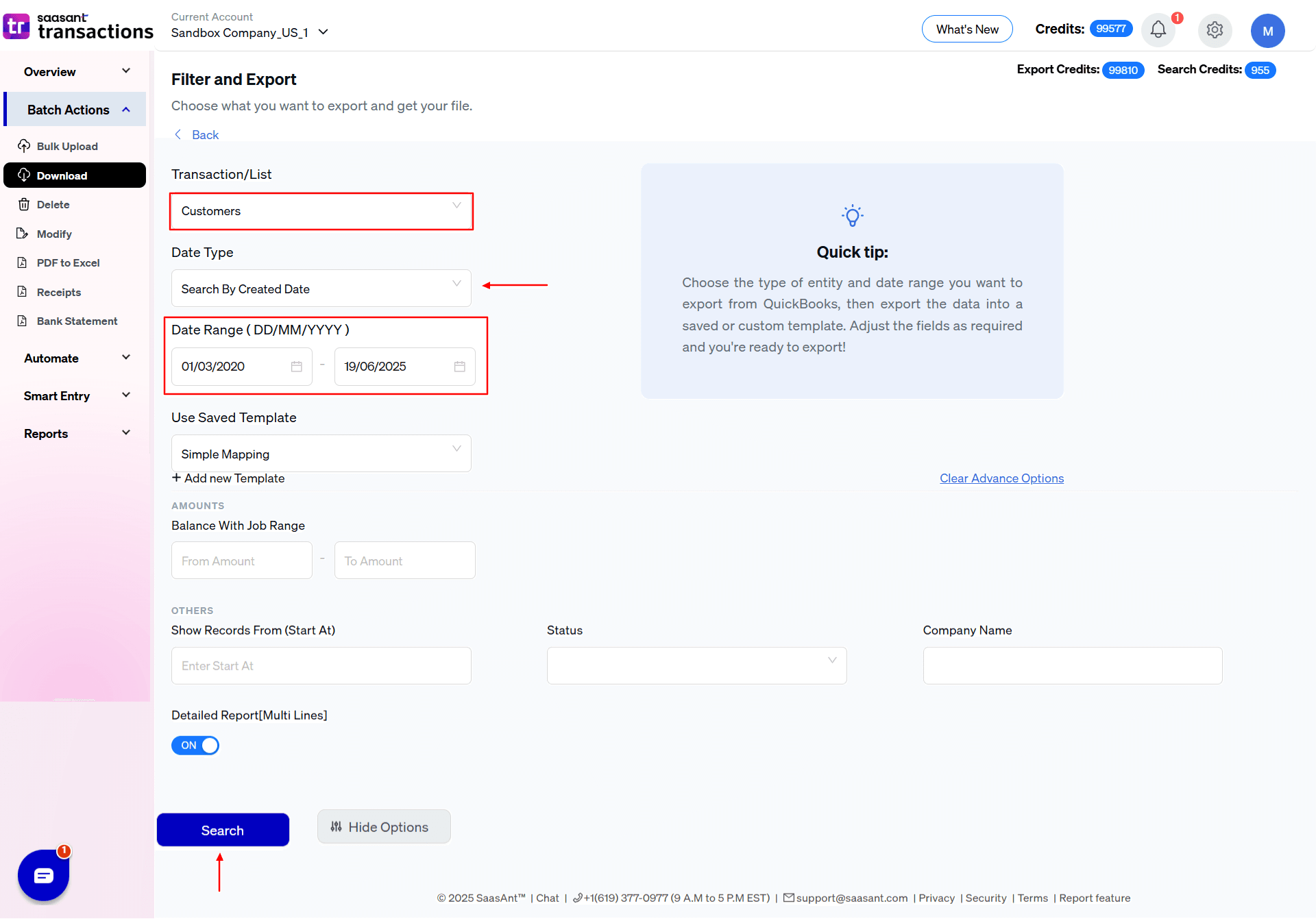The height and width of the screenshot is (919, 1316).
Task: Open the Terms footer link
Action: 1032,898
